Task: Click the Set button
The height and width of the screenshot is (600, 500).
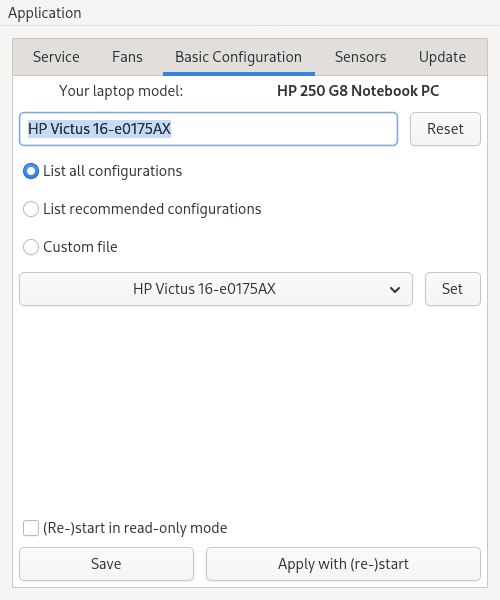Action: click(453, 289)
